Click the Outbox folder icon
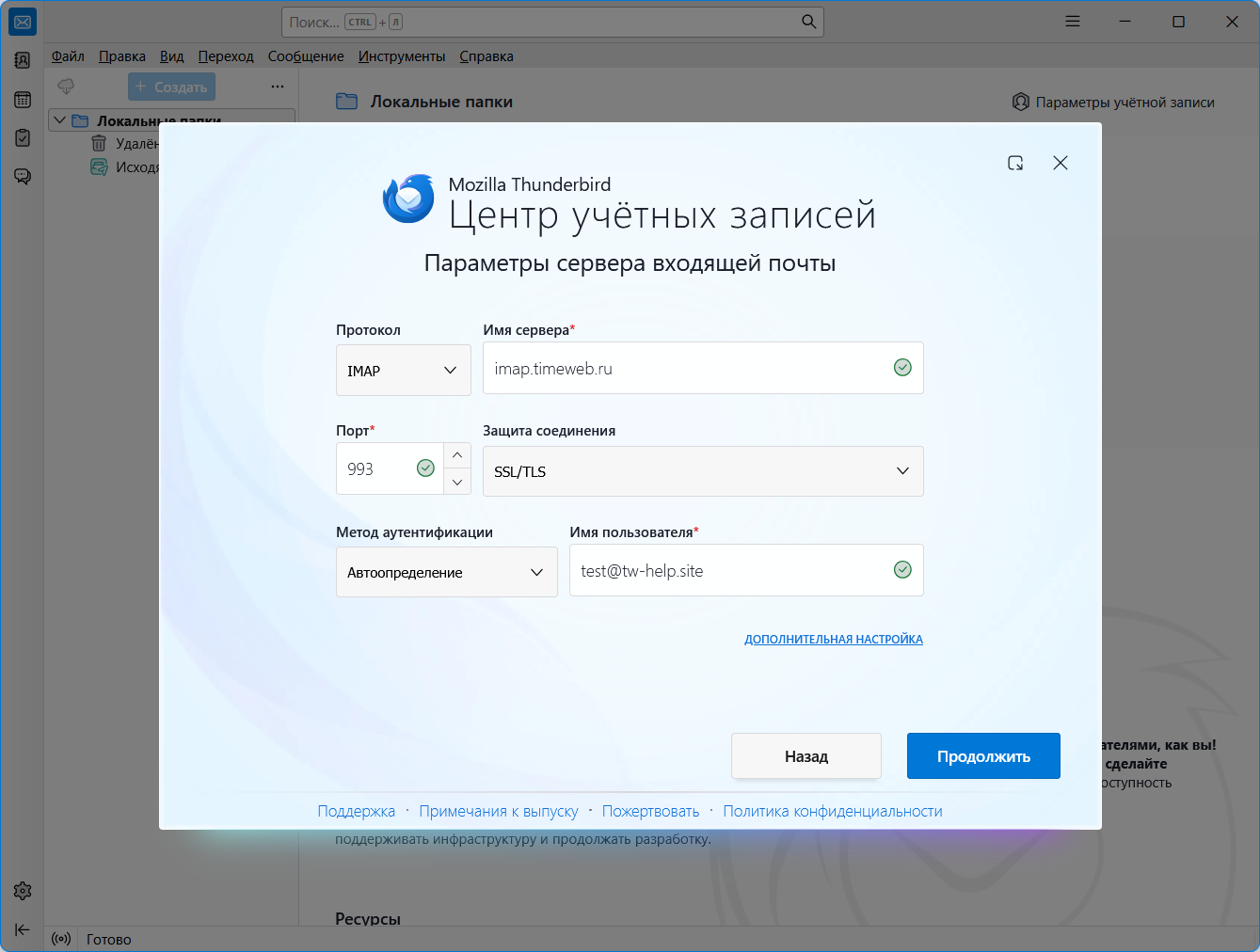The image size is (1260, 952). (99, 167)
